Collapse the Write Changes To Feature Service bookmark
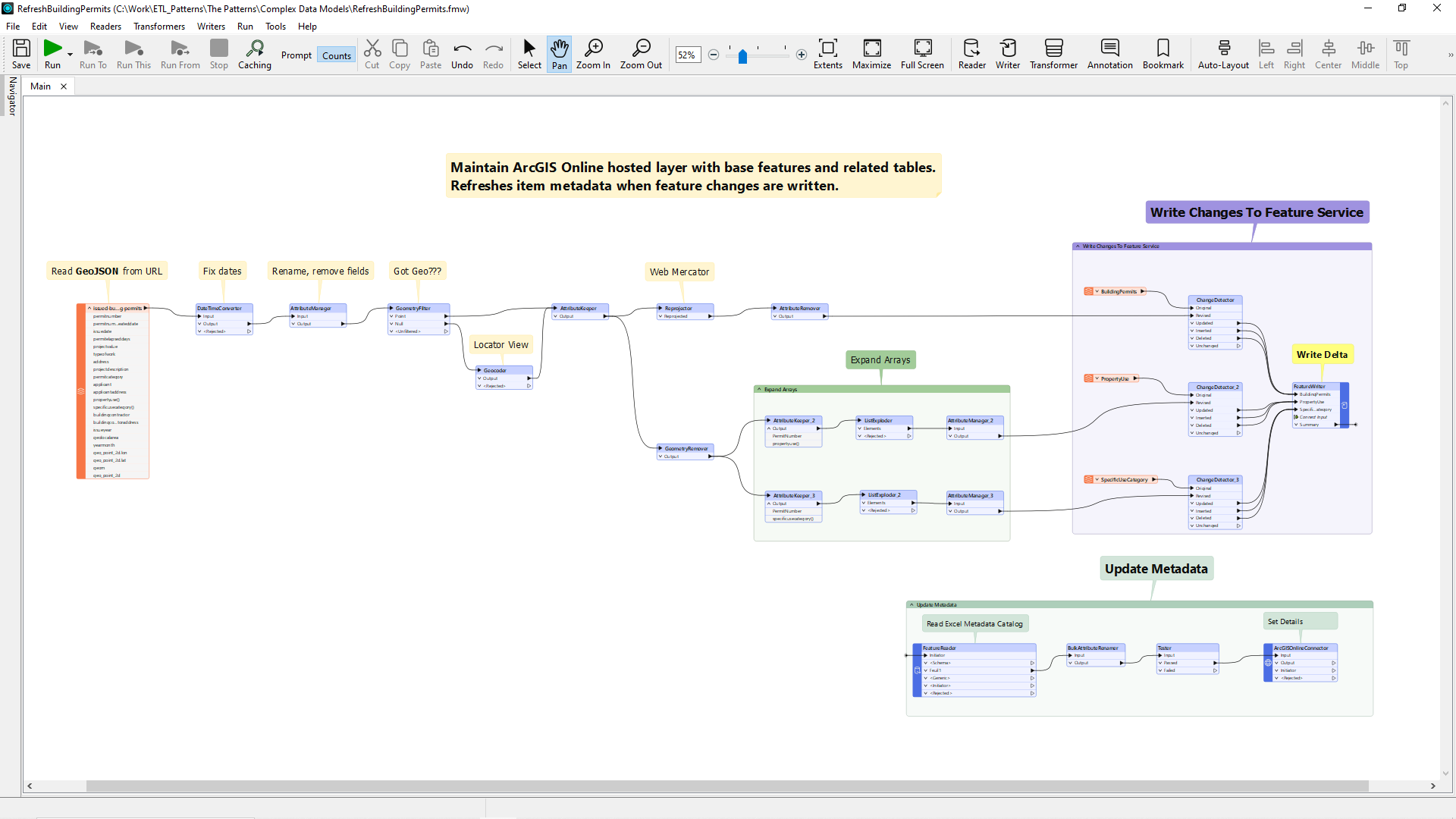 (1079, 246)
